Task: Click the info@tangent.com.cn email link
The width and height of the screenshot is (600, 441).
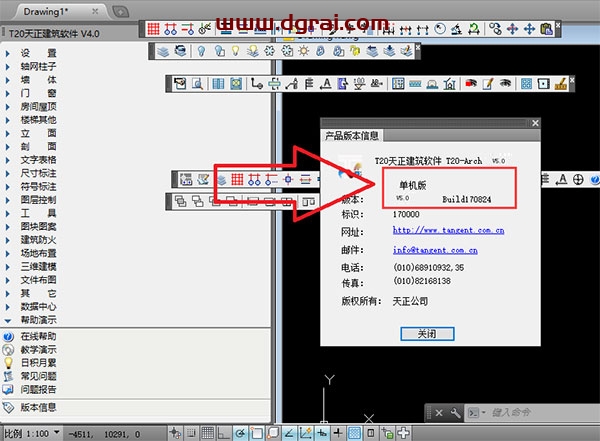Action: pos(446,249)
